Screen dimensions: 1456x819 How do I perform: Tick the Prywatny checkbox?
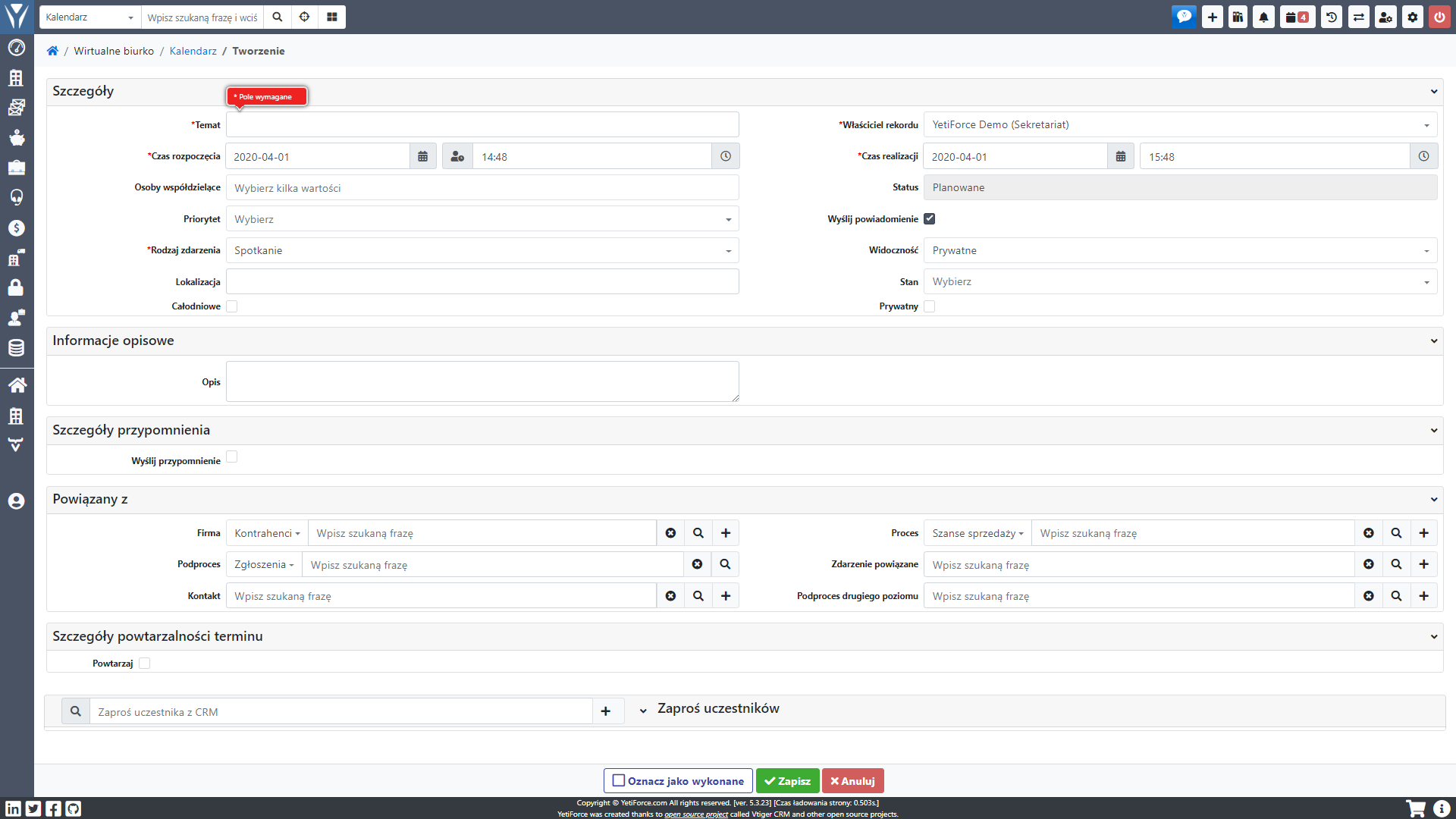click(x=930, y=306)
